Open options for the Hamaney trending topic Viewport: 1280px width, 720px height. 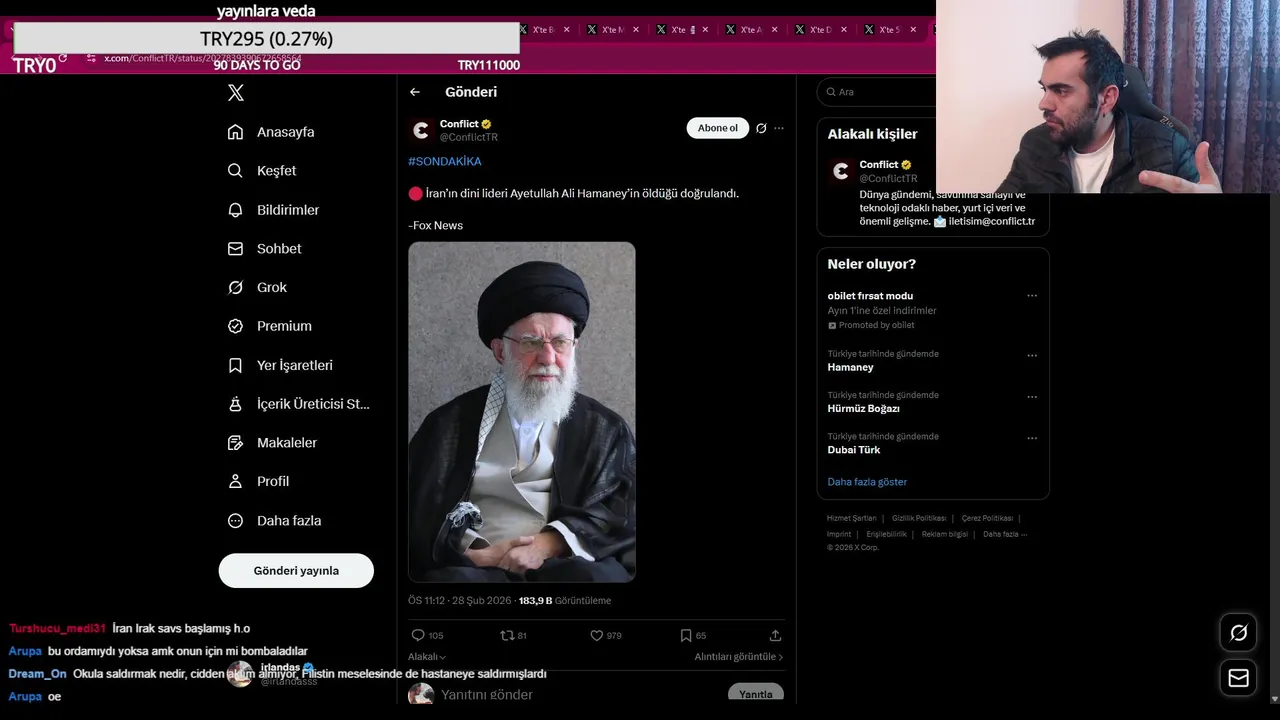click(1032, 355)
